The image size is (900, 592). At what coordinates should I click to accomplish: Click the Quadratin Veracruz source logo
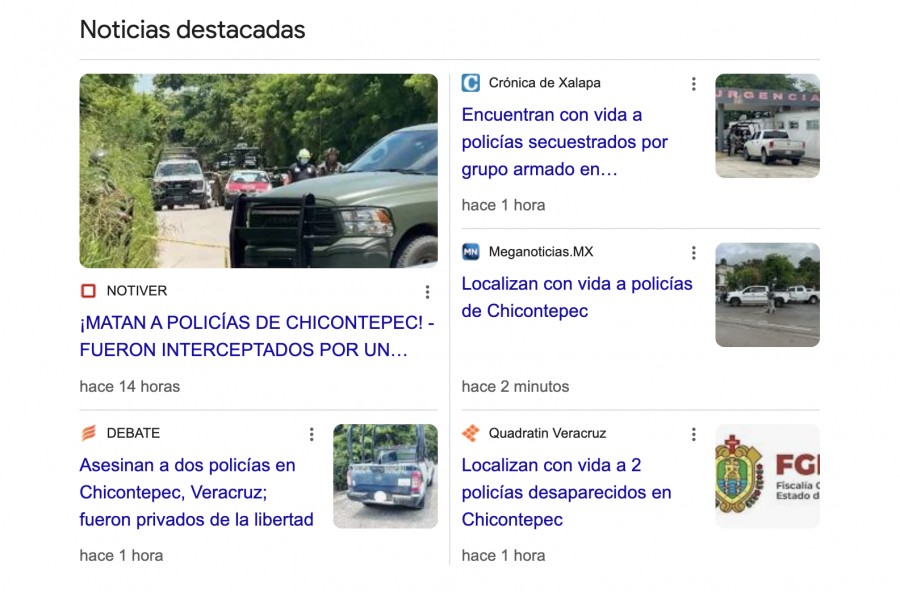tap(471, 433)
